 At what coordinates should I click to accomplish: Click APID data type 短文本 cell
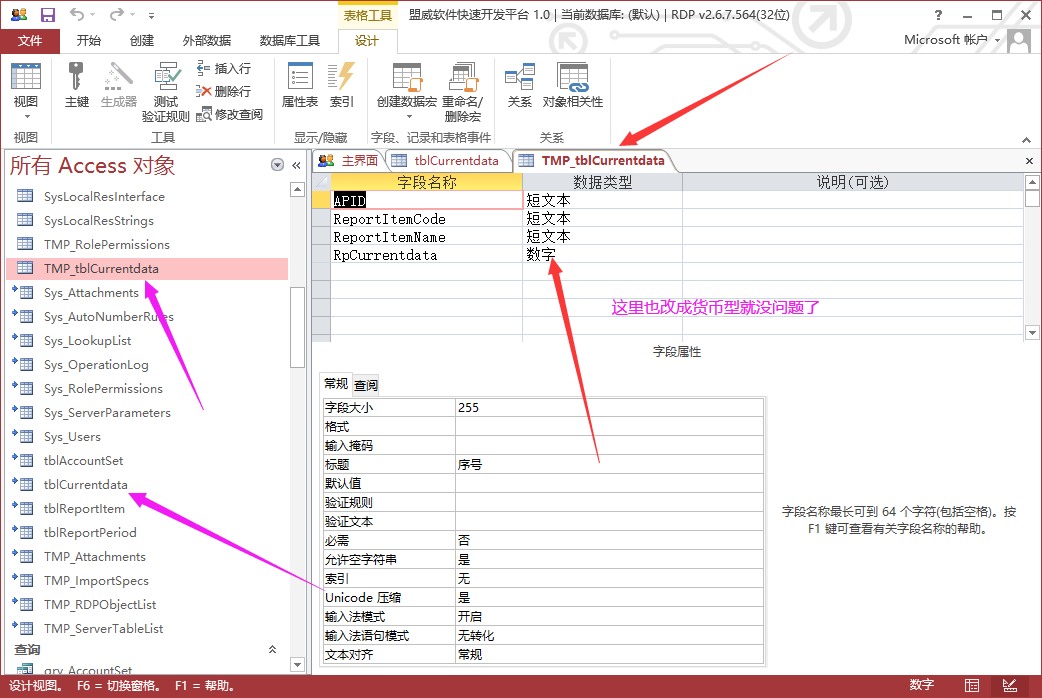coord(602,200)
